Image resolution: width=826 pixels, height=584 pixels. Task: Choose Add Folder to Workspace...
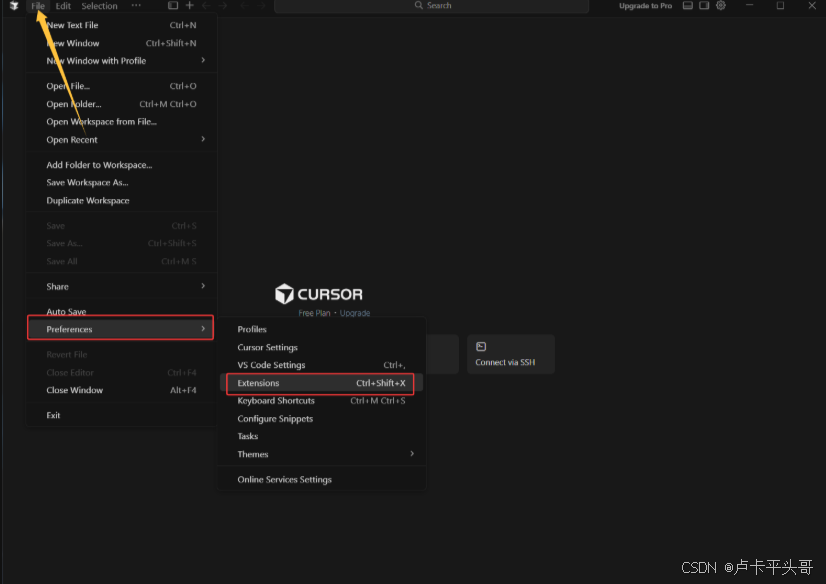point(121,165)
